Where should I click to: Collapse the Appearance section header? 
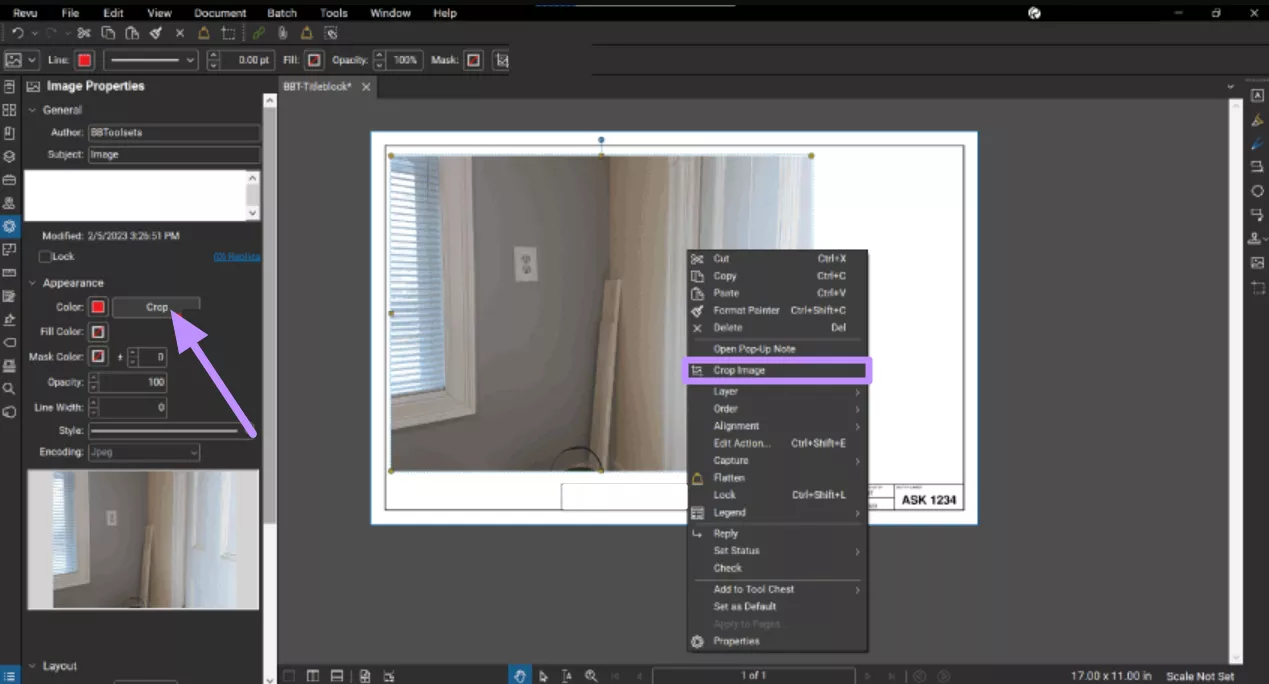pyautogui.click(x=69, y=282)
